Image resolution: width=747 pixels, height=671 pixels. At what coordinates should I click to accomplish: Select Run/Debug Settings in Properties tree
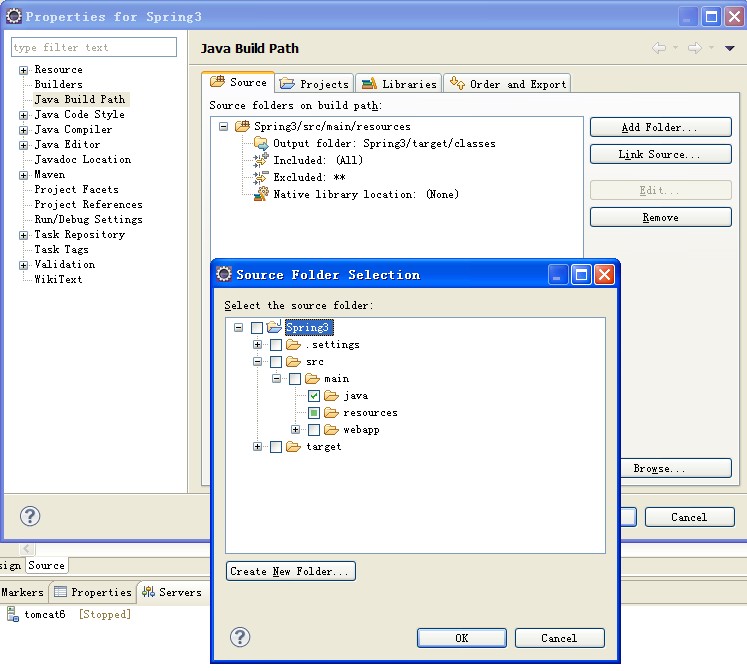(88, 219)
